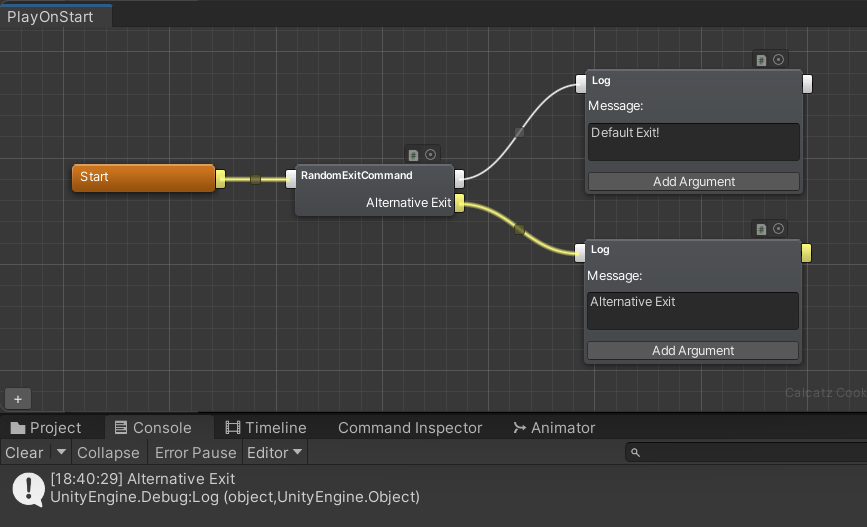Toggle Collapse in the Console toolbar

point(108,453)
